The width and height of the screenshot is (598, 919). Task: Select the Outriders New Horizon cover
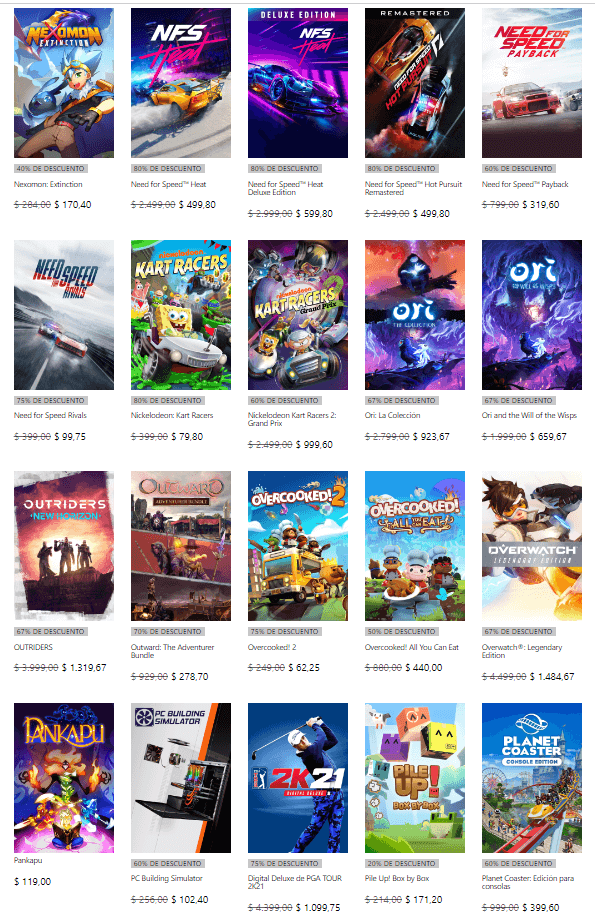(x=64, y=546)
